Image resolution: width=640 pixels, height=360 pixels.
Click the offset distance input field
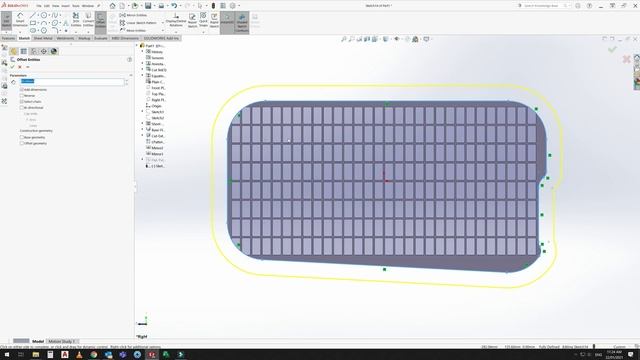72,82
